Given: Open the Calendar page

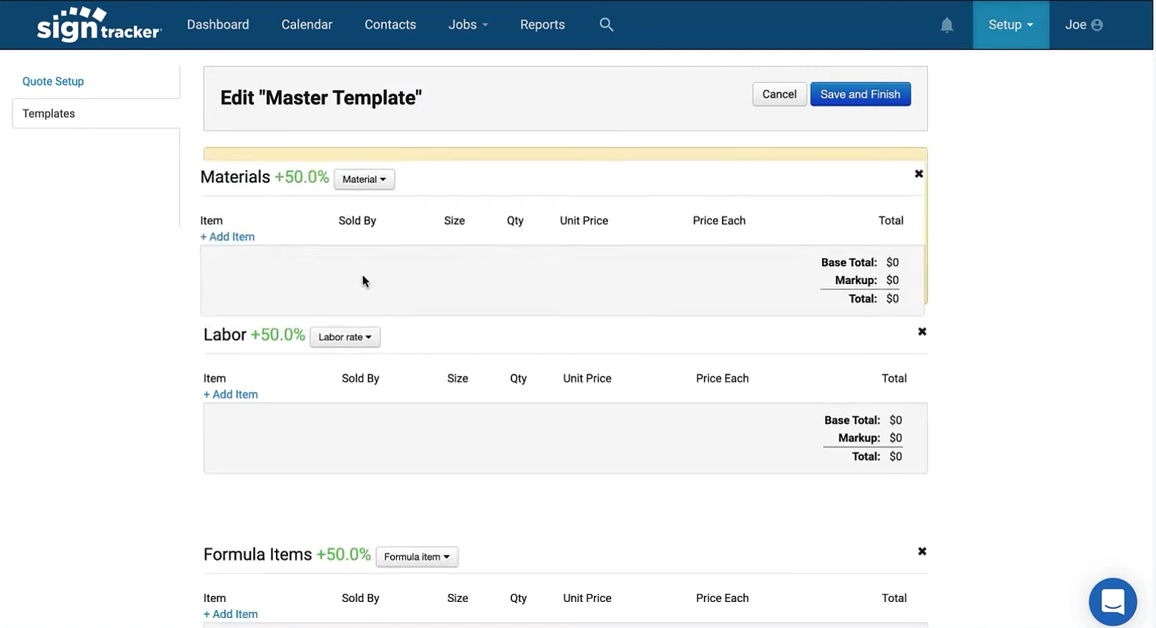Looking at the screenshot, I should tap(307, 25).
